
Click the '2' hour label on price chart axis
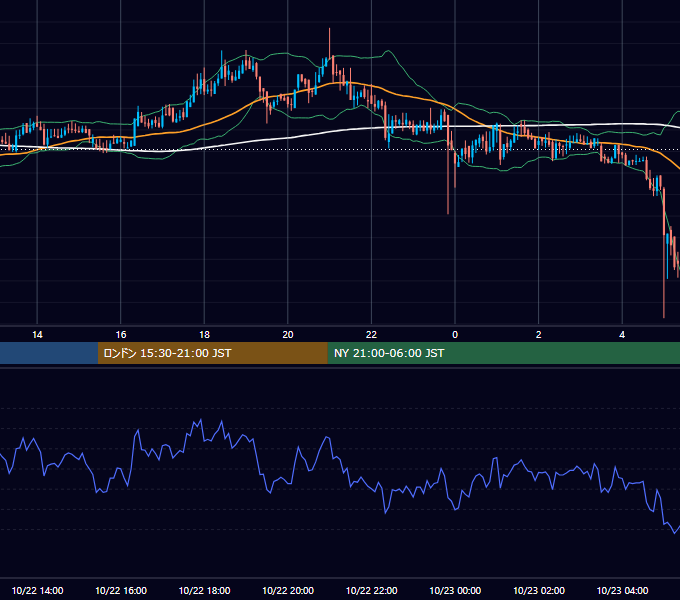pyautogui.click(x=539, y=335)
